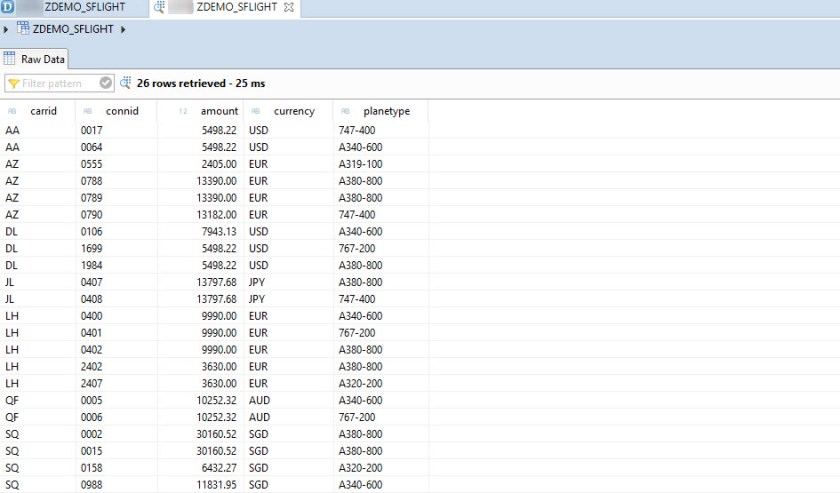This screenshot has width=840, height=493.
Task: Select the JPY currency cell for connid 0407
Action: click(x=259, y=282)
